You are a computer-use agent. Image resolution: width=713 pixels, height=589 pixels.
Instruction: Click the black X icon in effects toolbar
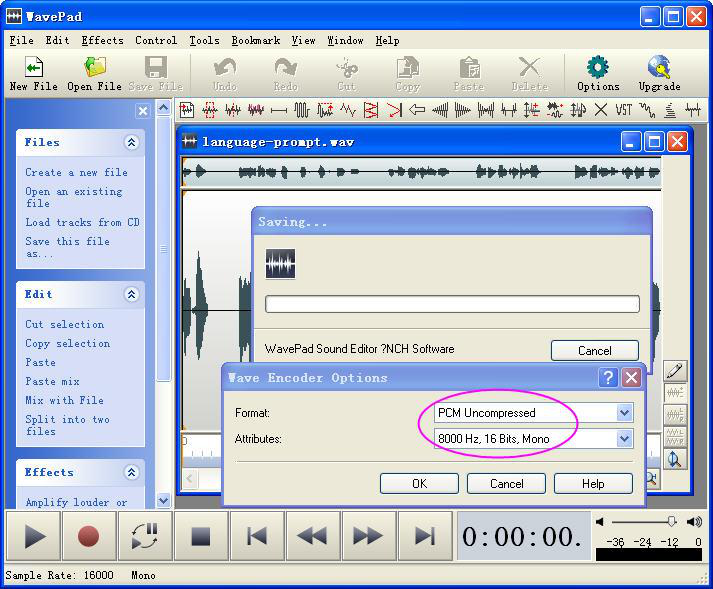point(601,110)
